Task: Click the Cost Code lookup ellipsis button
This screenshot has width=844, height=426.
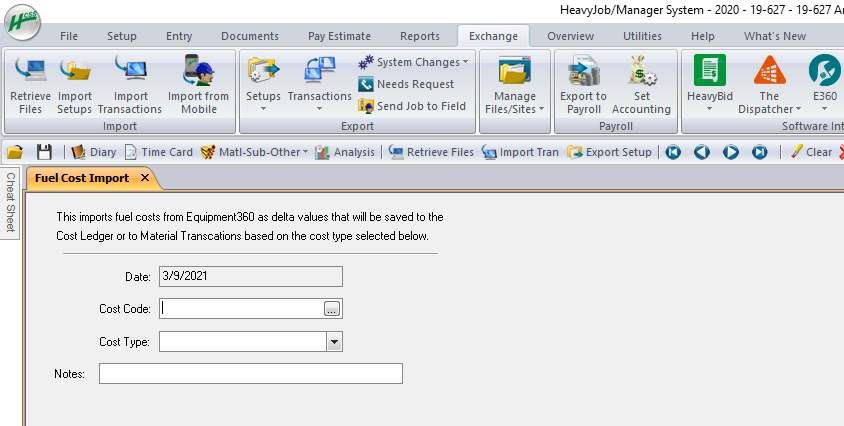Action: (x=332, y=309)
